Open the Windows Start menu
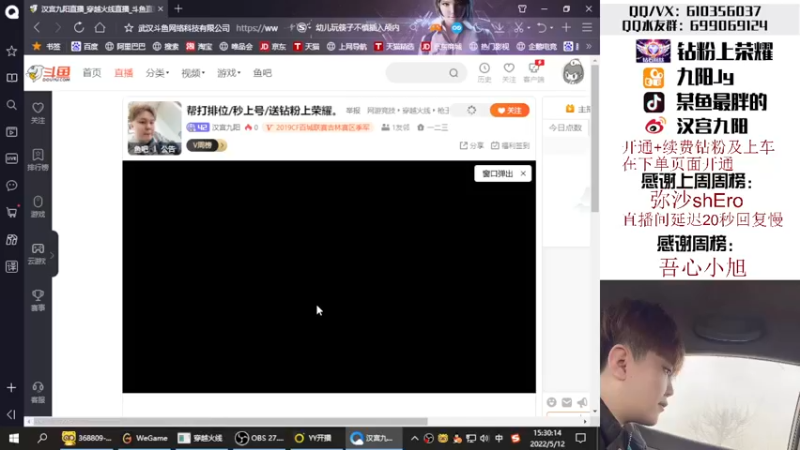Screen dimensions: 800x450 click(x=14, y=438)
